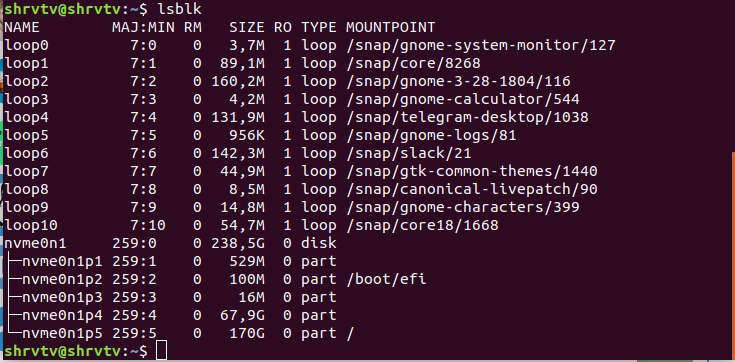The width and height of the screenshot is (735, 362).
Task: Click the loop5 device name
Action: [x=26, y=136]
